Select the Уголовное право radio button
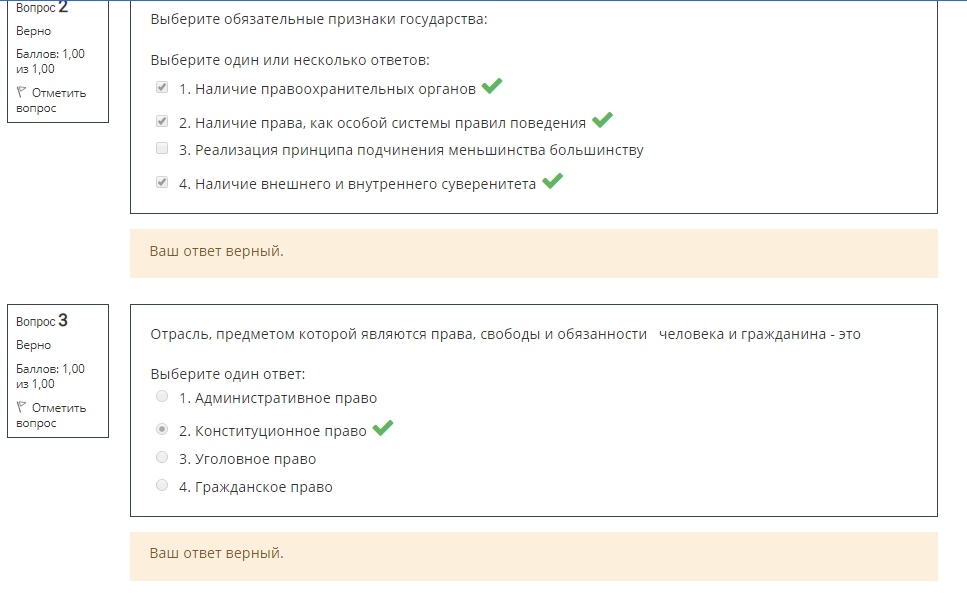This screenshot has width=967, height=602. (x=162, y=458)
